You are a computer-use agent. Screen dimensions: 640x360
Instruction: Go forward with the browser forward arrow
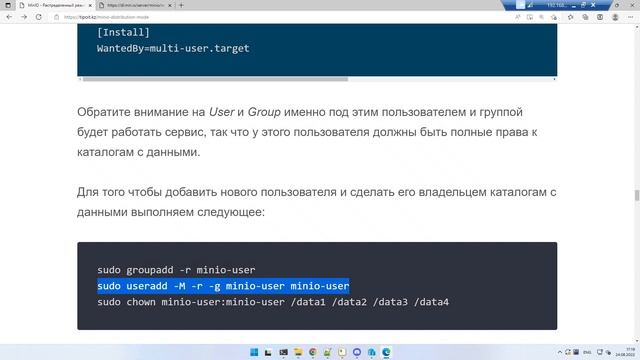[x=24, y=17]
